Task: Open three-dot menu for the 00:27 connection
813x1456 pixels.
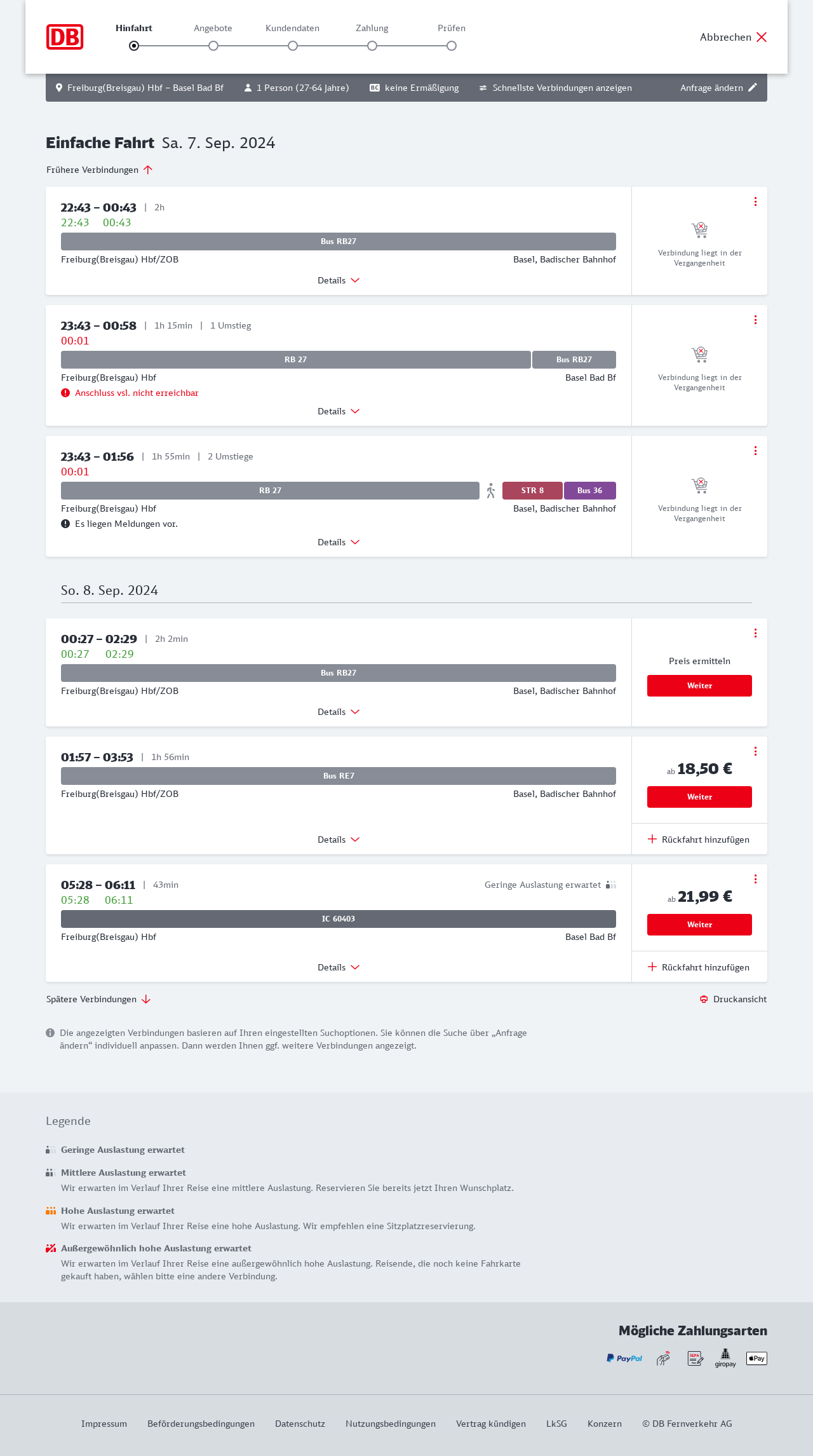Action: click(755, 633)
